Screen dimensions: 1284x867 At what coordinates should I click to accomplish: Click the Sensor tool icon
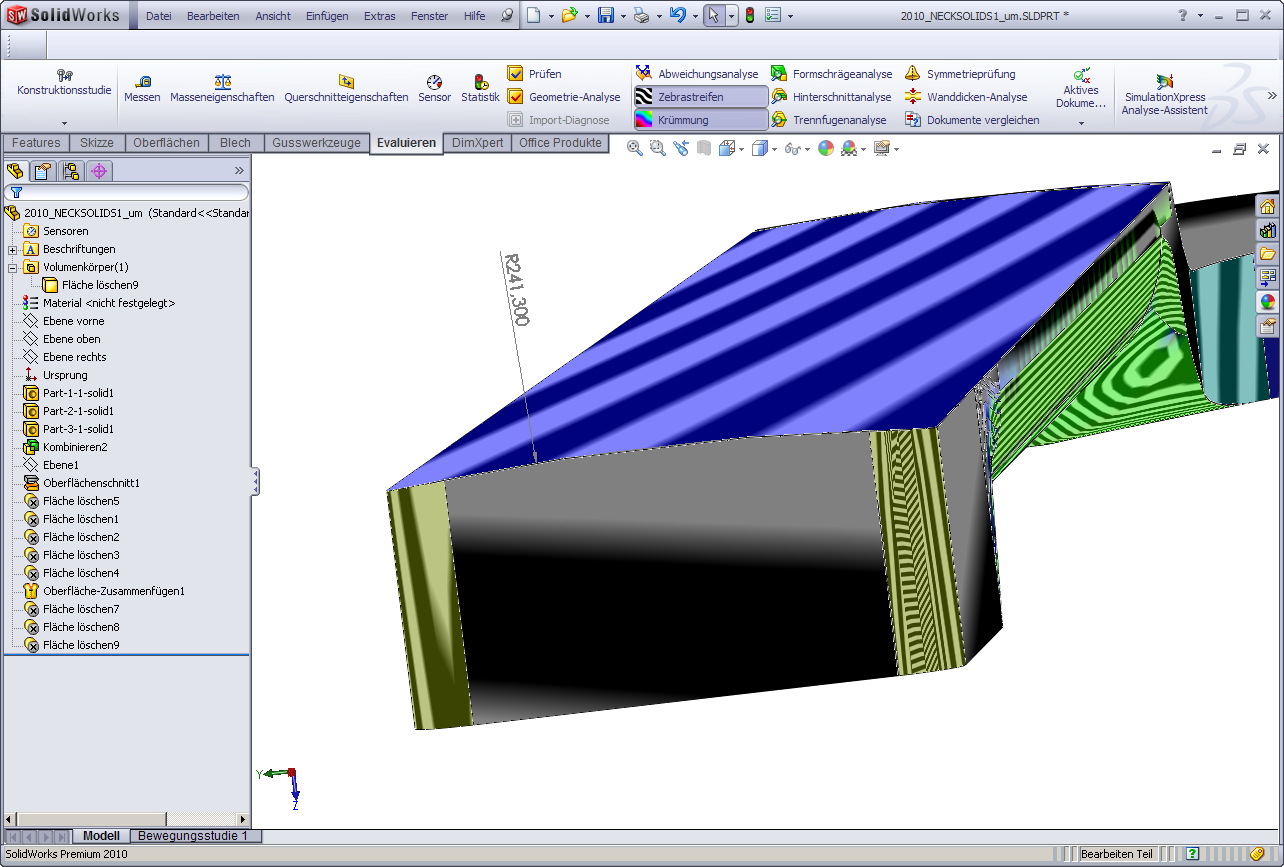[x=434, y=89]
